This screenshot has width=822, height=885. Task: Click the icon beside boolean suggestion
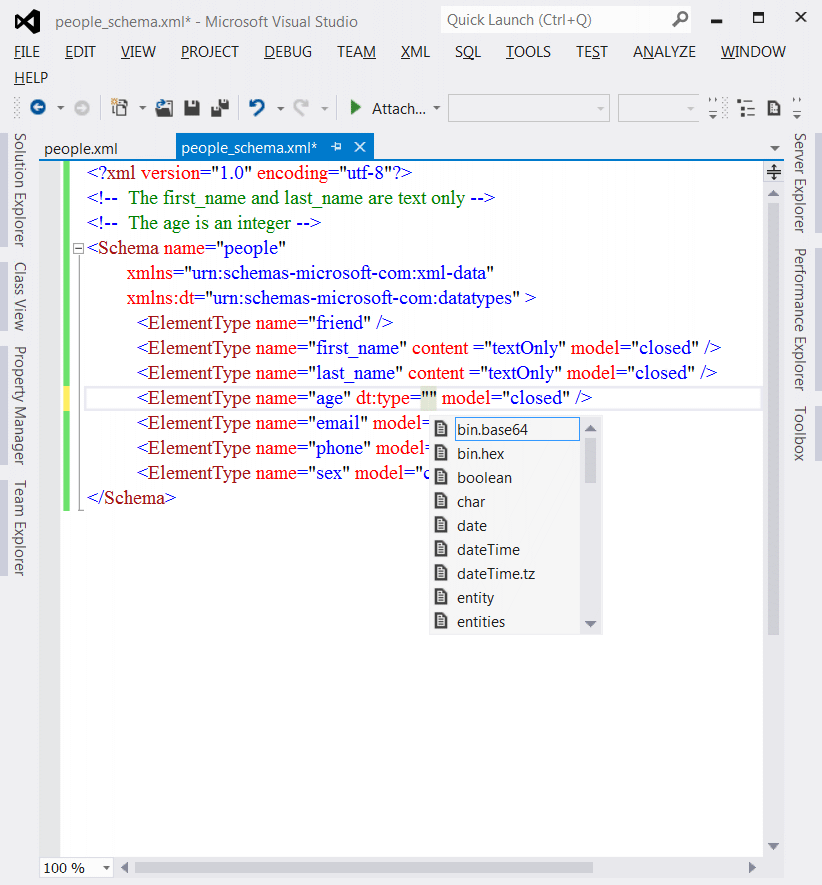(441, 477)
